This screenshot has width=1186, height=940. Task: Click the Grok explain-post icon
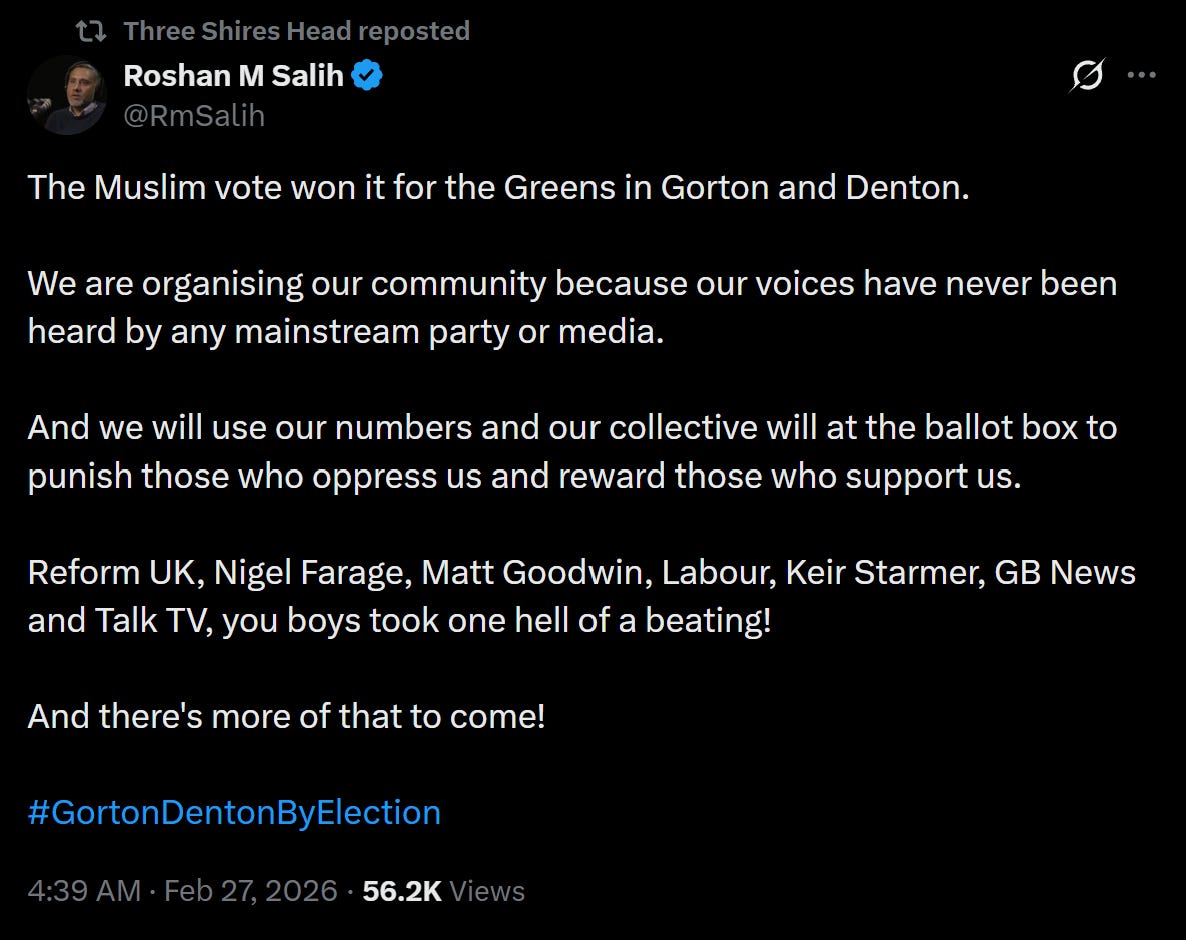1087,75
